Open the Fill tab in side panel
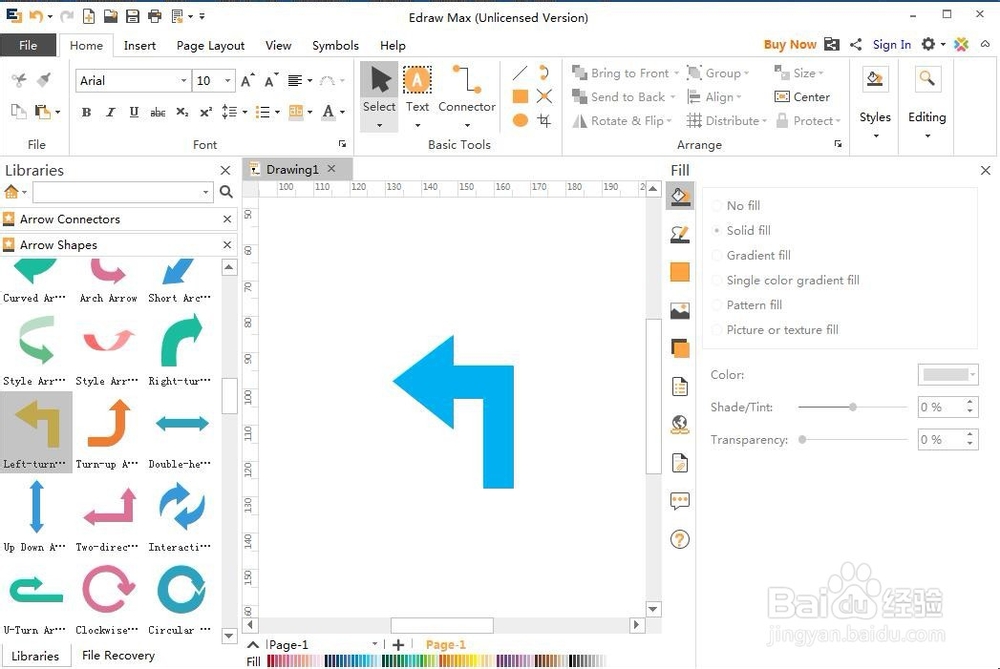This screenshot has width=1000, height=669. pyautogui.click(x=680, y=196)
